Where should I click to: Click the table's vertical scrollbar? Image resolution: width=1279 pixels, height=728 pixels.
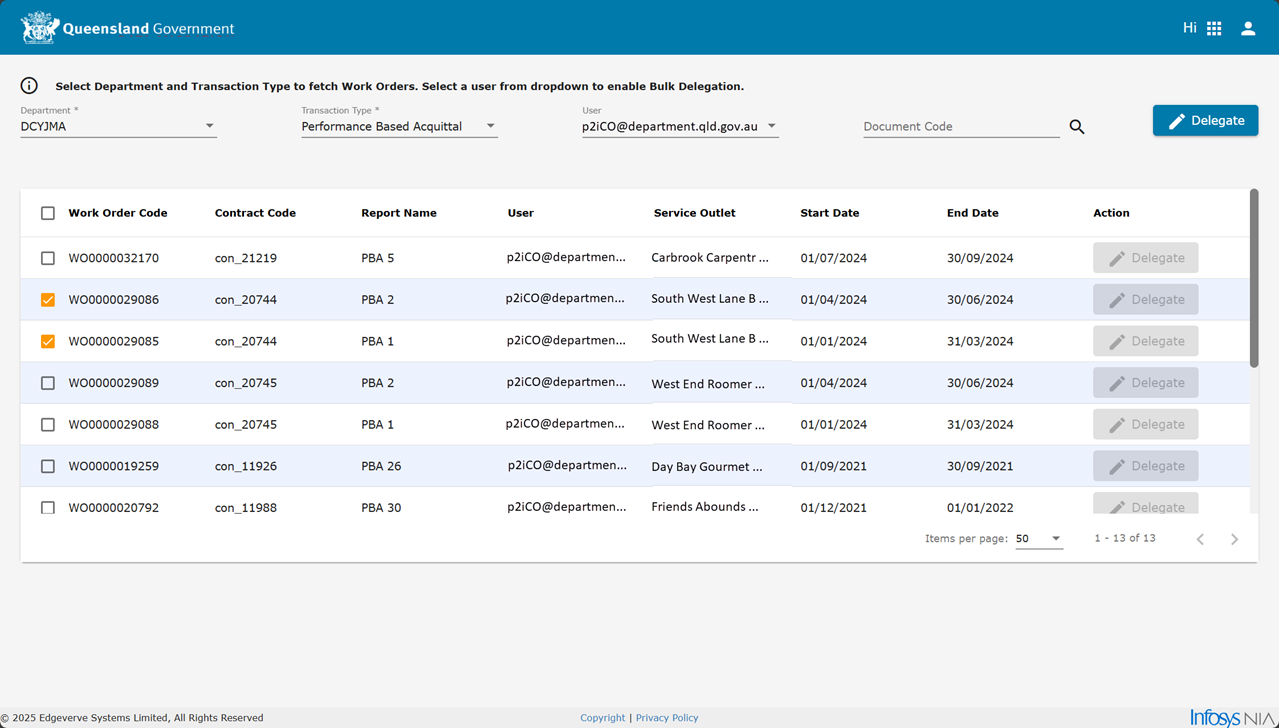pos(1254,278)
